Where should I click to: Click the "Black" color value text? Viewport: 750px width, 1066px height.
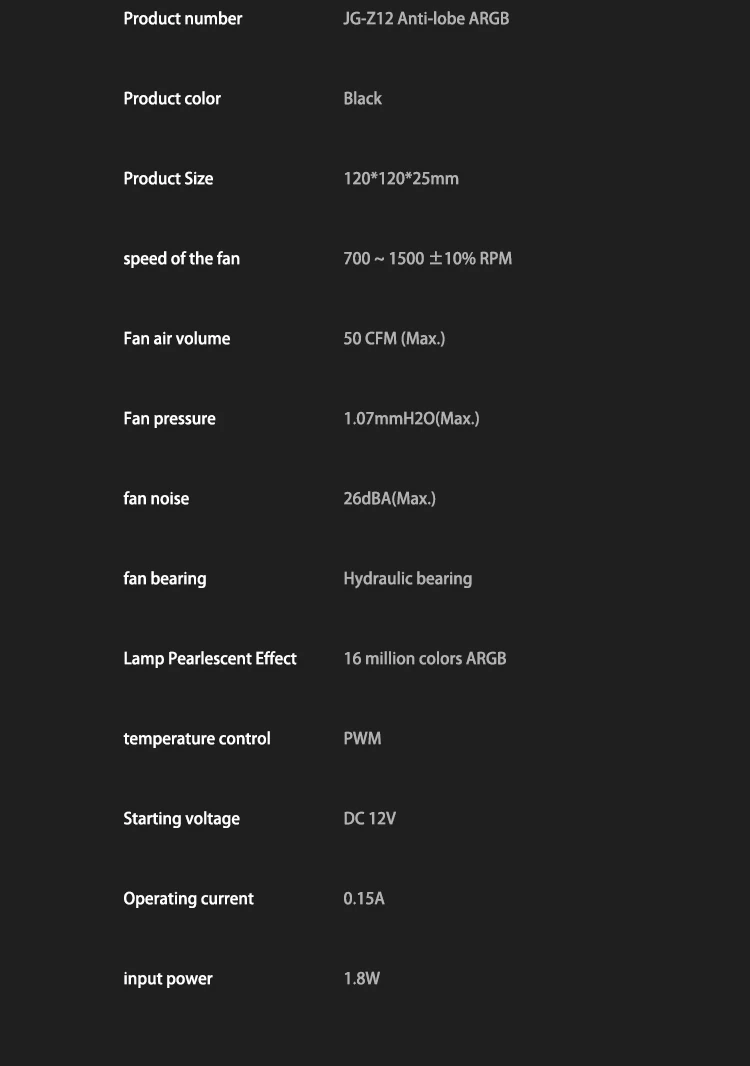pos(362,99)
